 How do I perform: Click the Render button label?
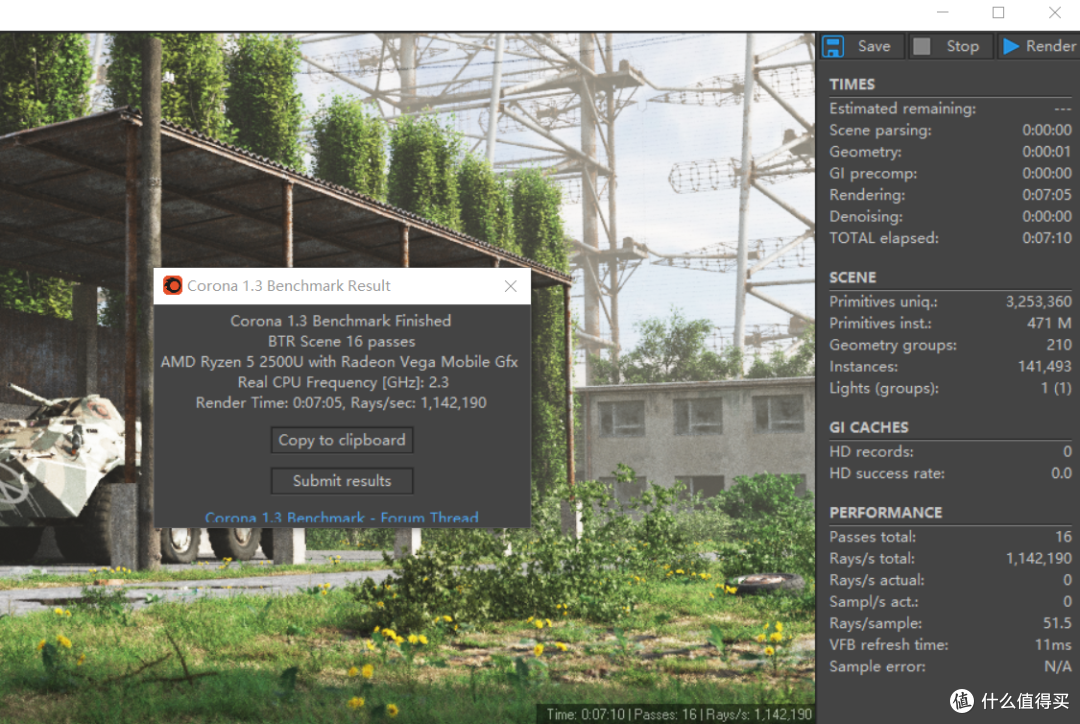pos(1050,46)
